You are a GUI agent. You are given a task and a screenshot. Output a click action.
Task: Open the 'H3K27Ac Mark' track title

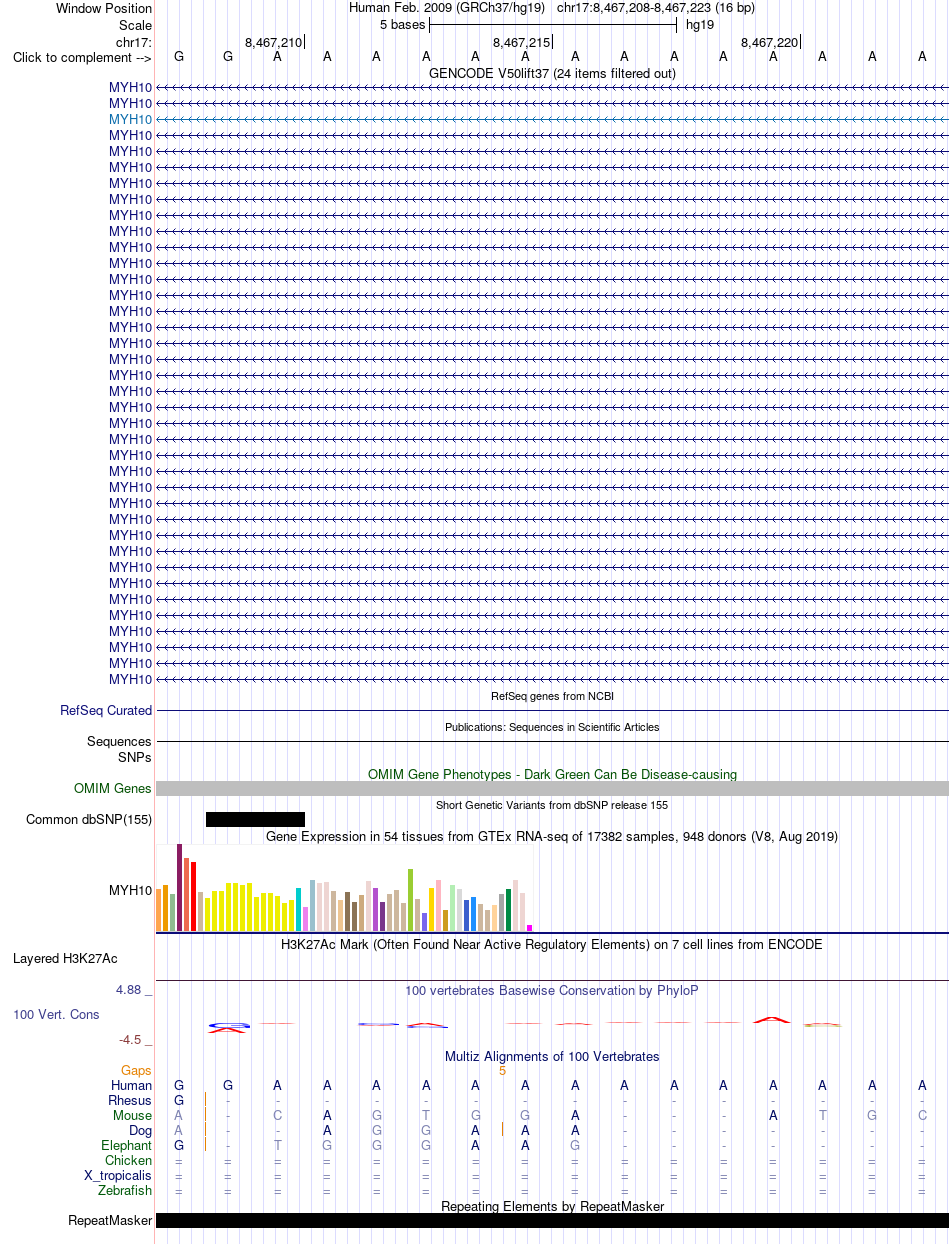[552, 944]
